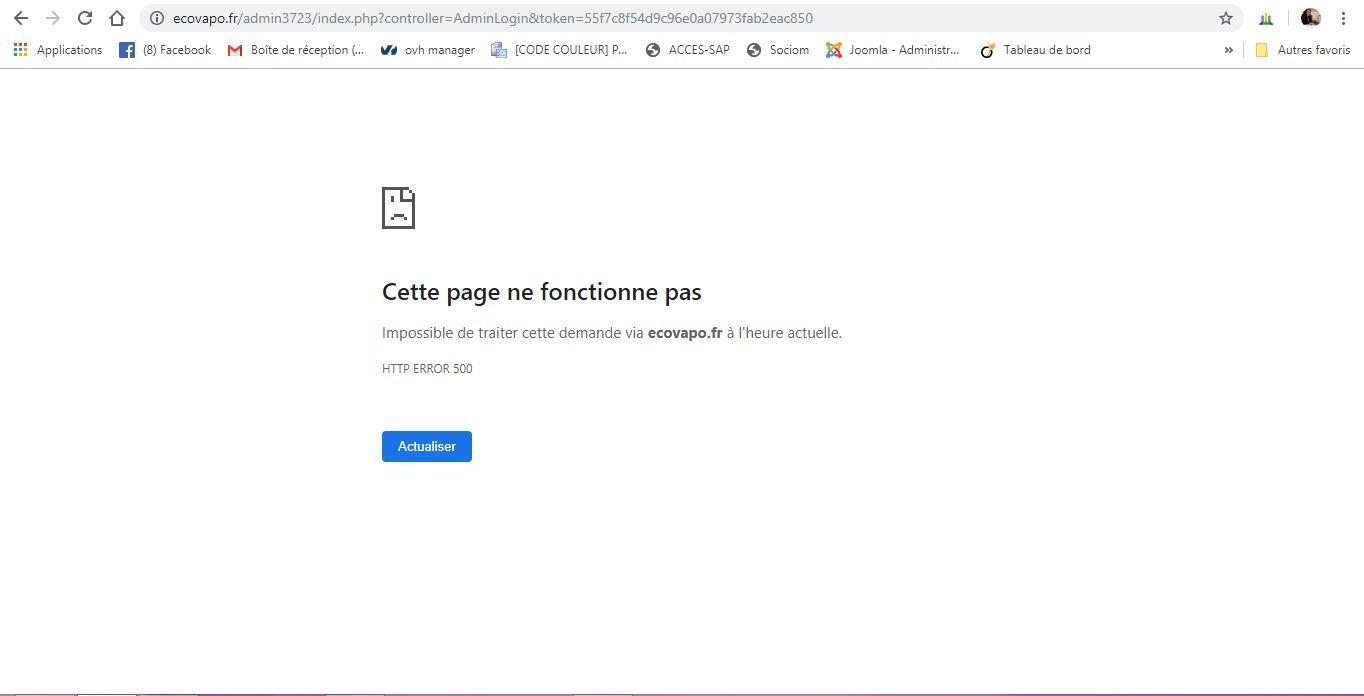Open the Tableau de bord bookmark

[1035, 50]
